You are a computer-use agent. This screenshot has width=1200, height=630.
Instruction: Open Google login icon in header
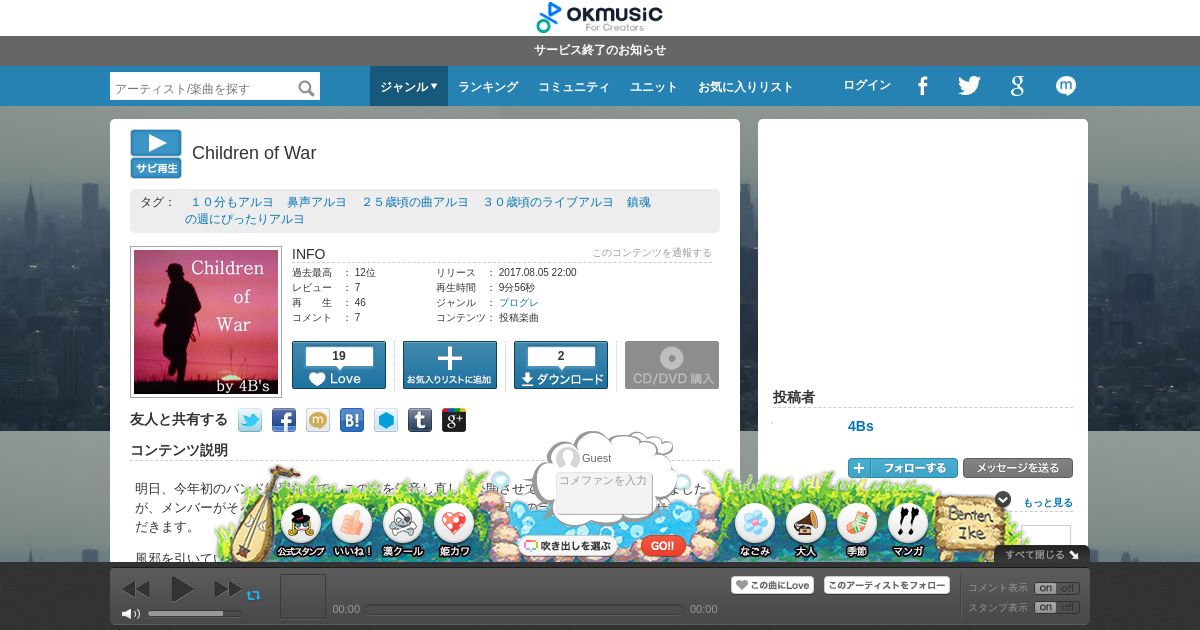click(1017, 86)
